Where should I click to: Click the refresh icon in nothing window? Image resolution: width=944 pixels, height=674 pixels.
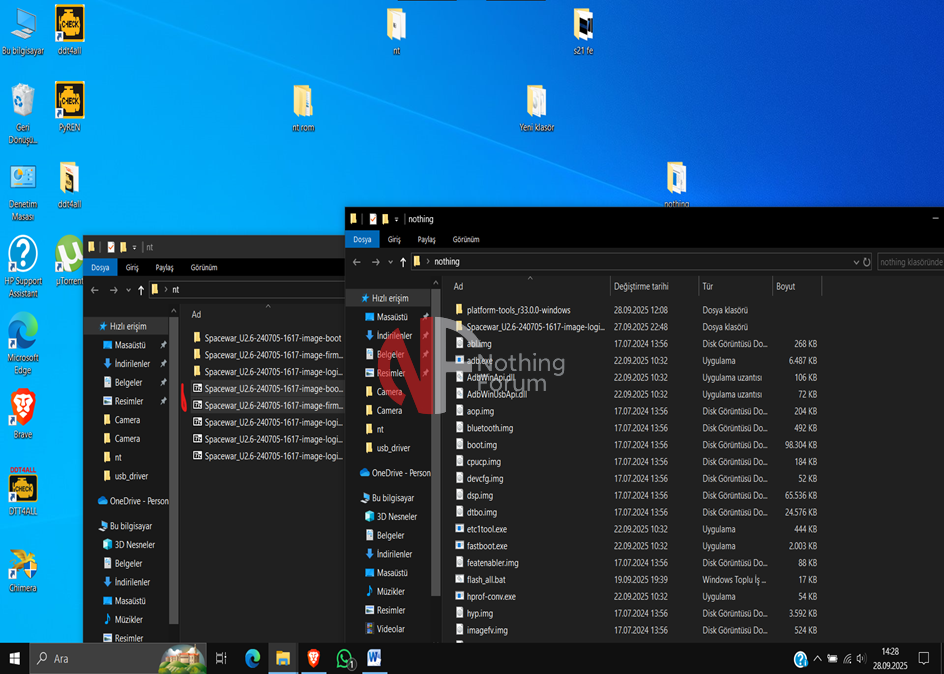pos(866,262)
